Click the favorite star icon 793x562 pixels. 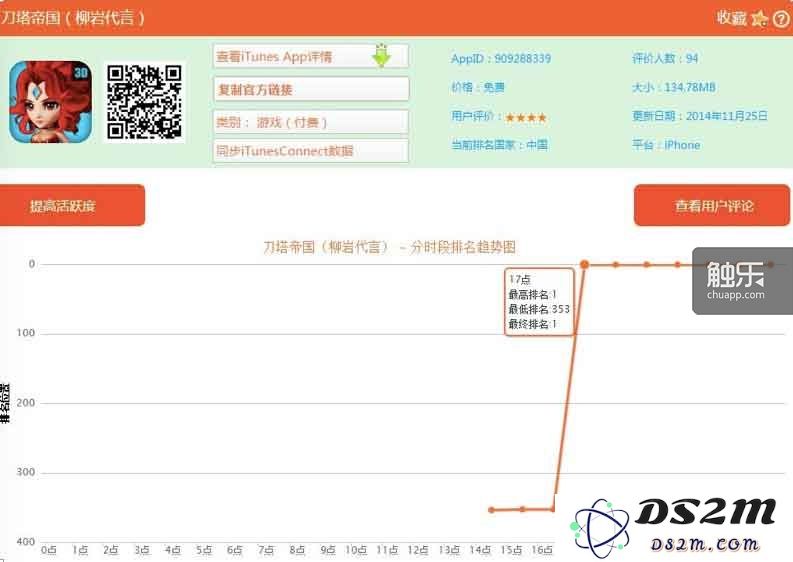pos(759,18)
